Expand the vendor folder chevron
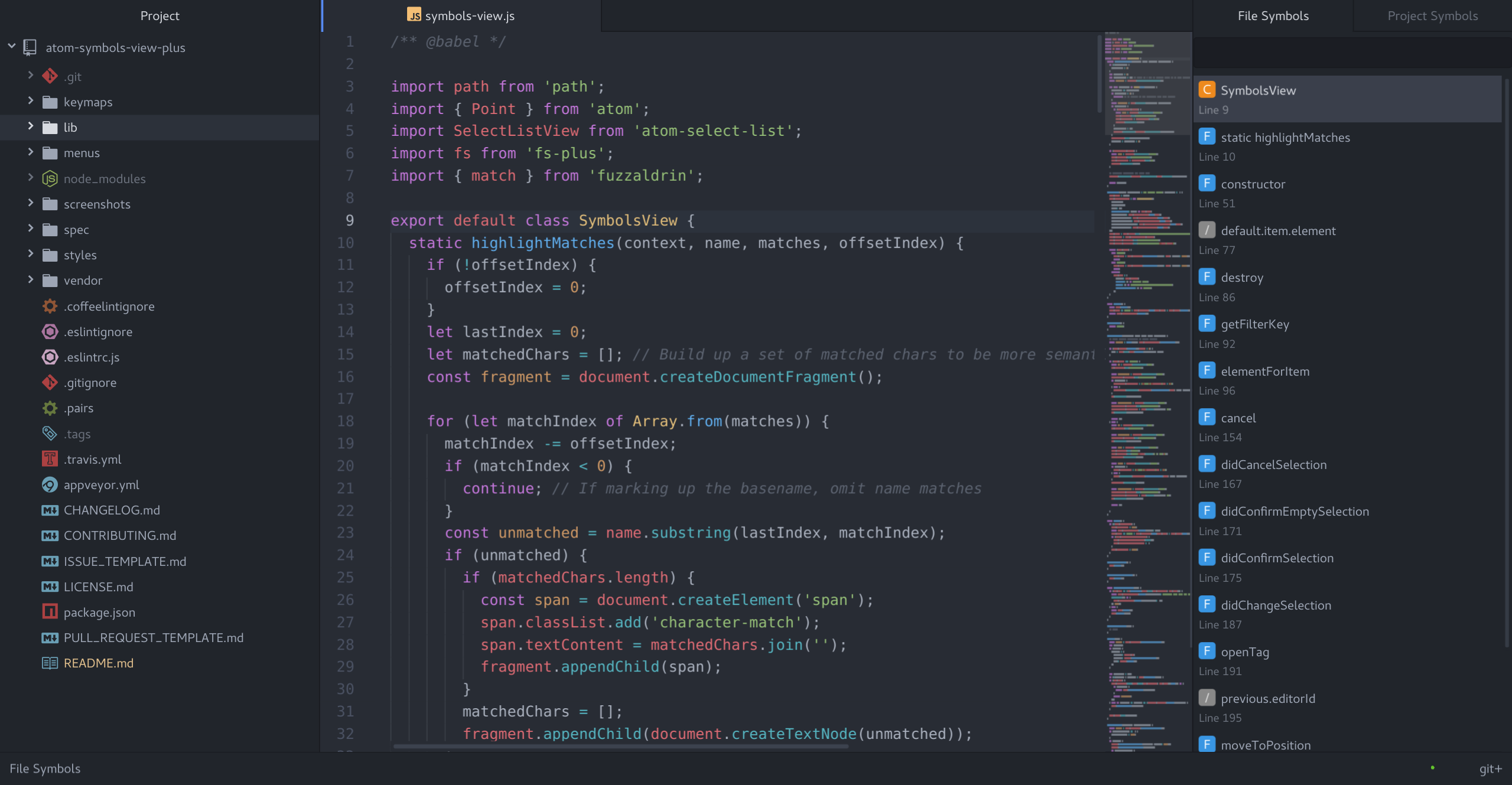 (31, 279)
